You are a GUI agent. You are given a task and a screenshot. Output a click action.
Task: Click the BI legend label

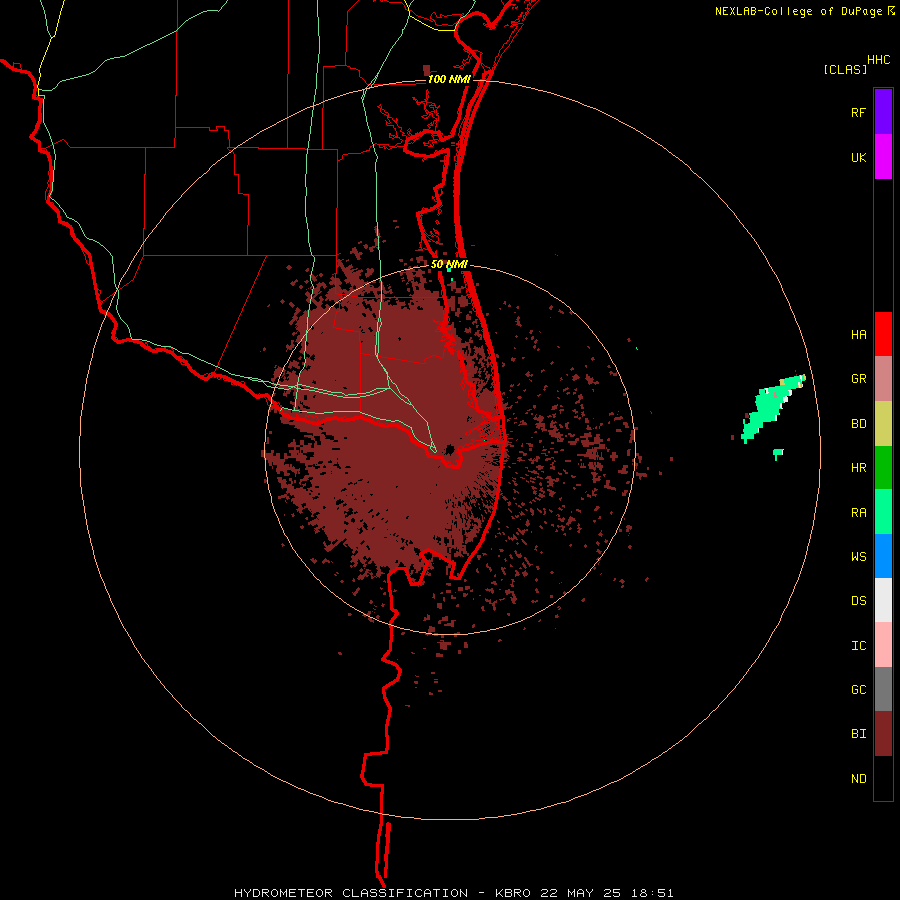click(x=858, y=734)
